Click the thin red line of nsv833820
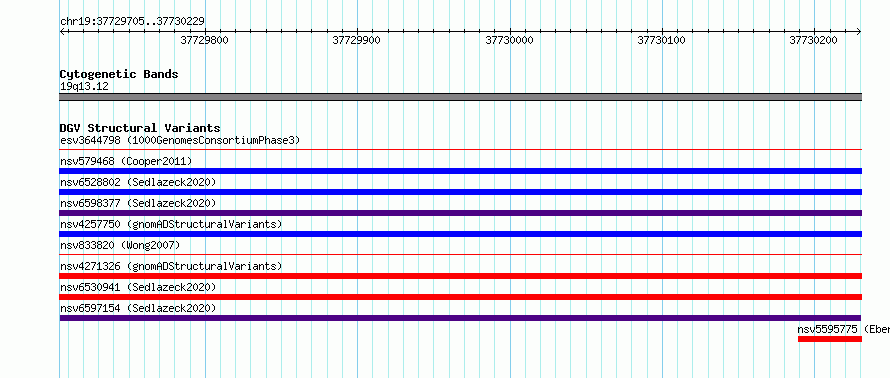The width and height of the screenshot is (890, 378). pyautogui.click(x=461, y=254)
